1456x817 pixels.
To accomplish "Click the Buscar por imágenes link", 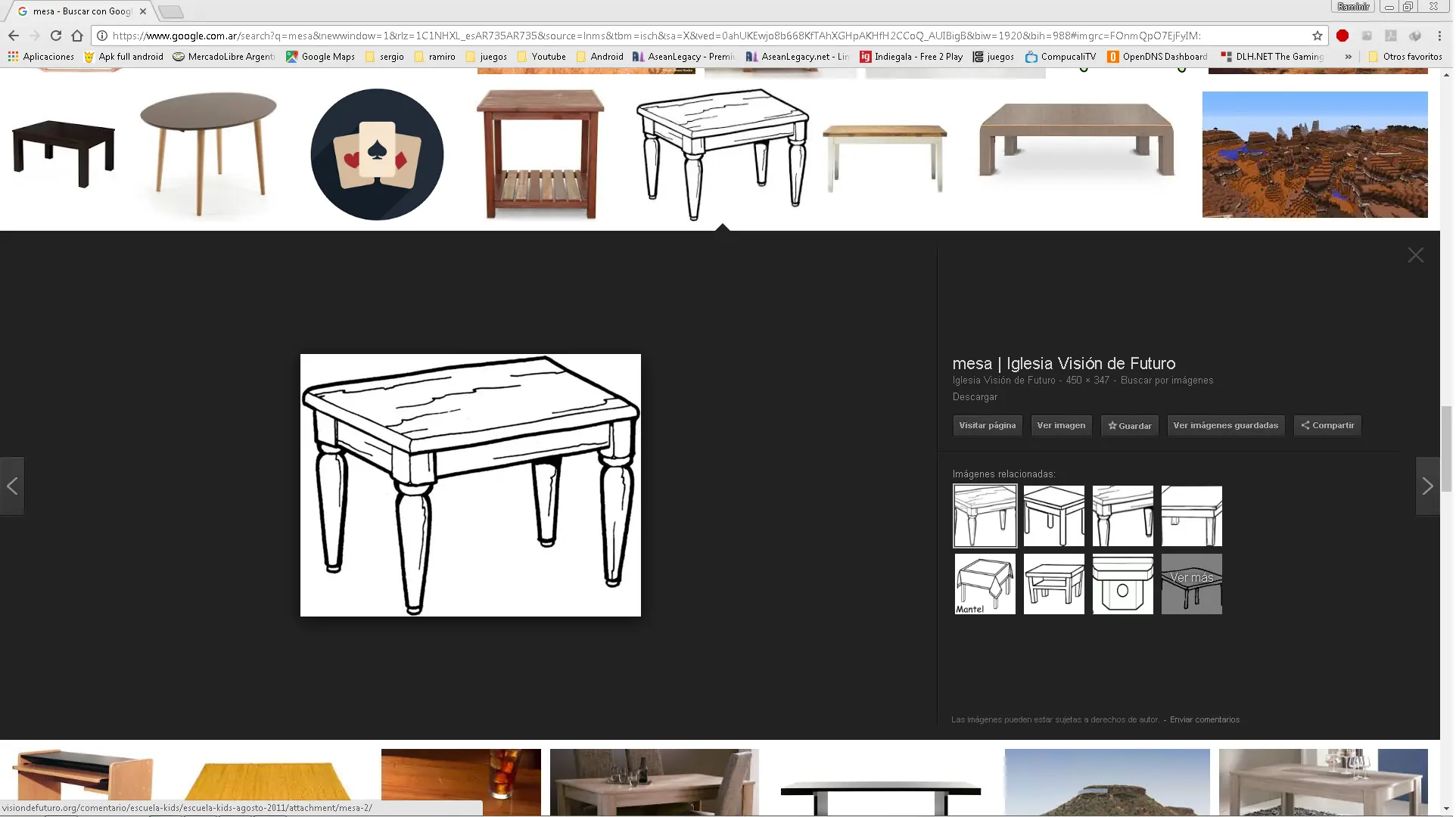I will [1166, 381].
